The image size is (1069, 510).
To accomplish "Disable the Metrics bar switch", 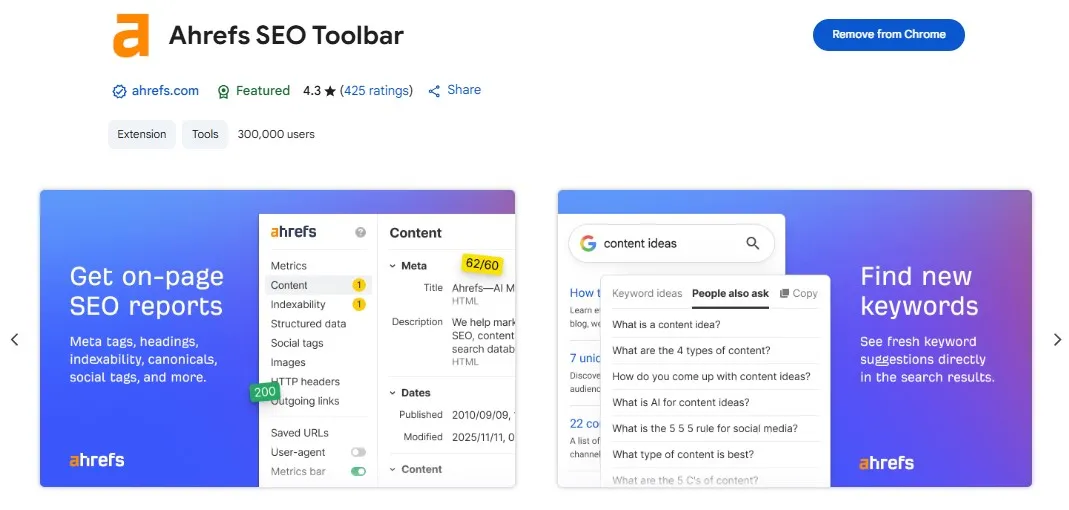I will click(x=358, y=471).
